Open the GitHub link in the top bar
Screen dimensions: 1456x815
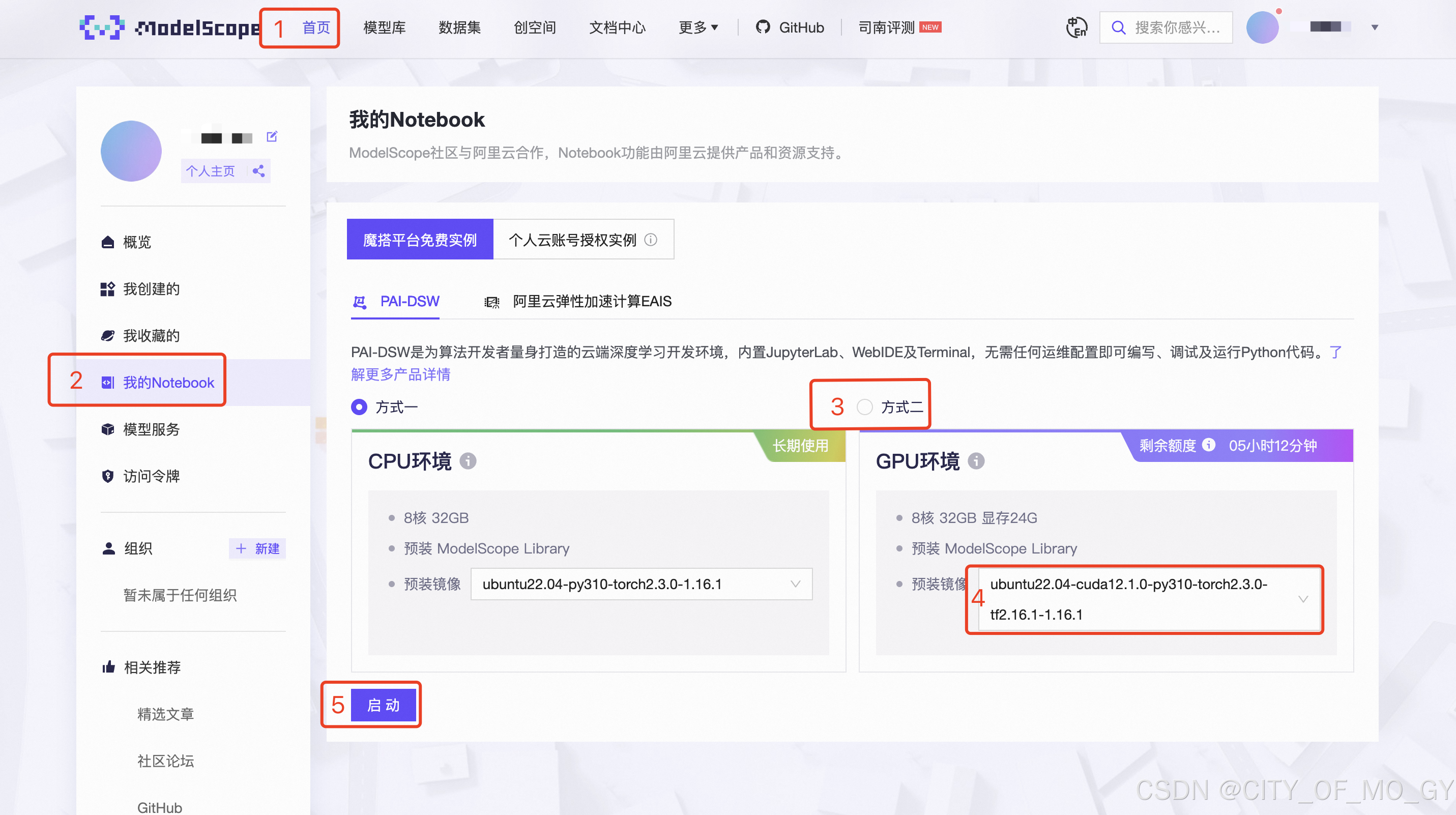click(790, 27)
